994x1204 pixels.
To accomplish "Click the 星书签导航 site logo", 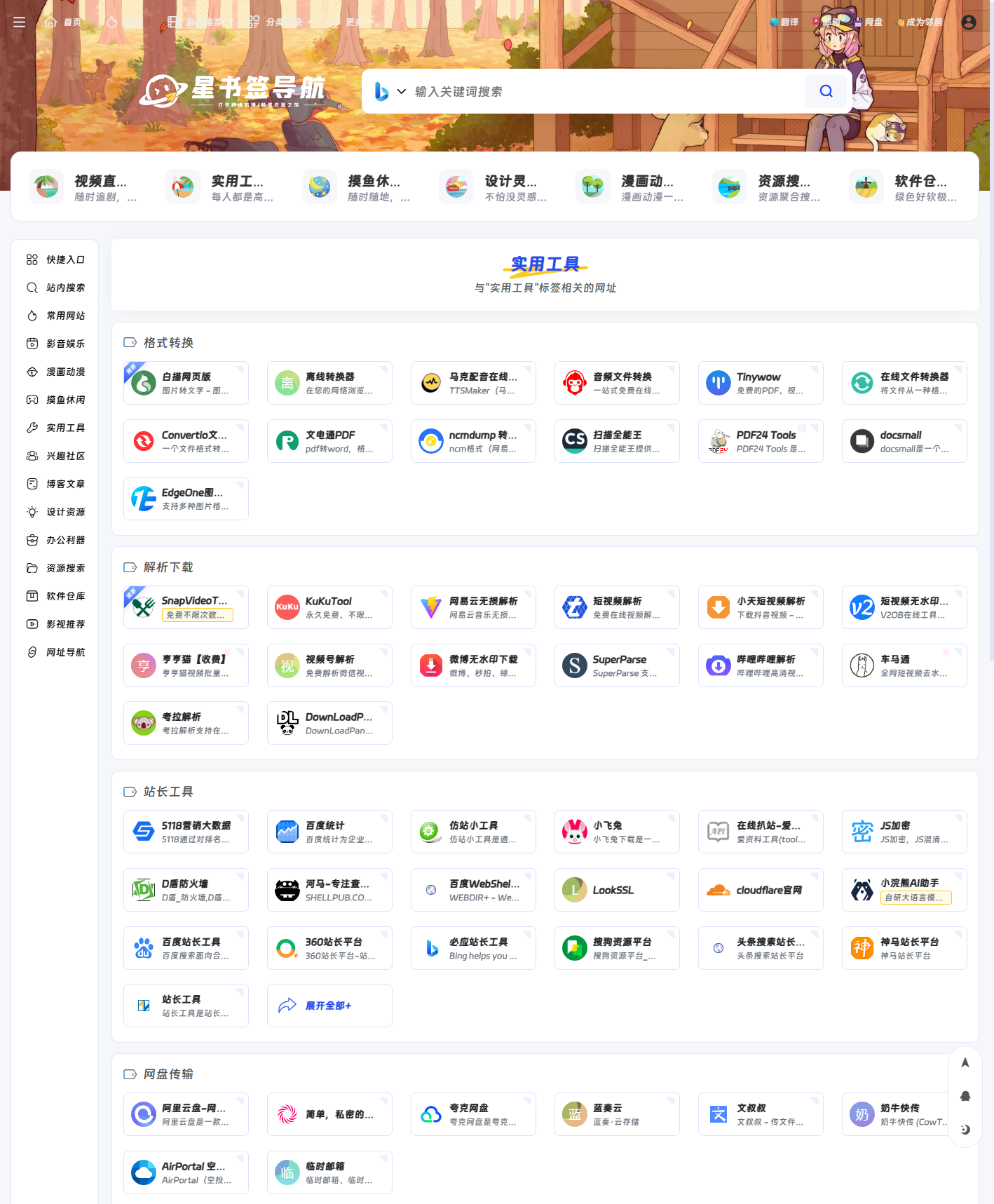I will pos(233,91).
